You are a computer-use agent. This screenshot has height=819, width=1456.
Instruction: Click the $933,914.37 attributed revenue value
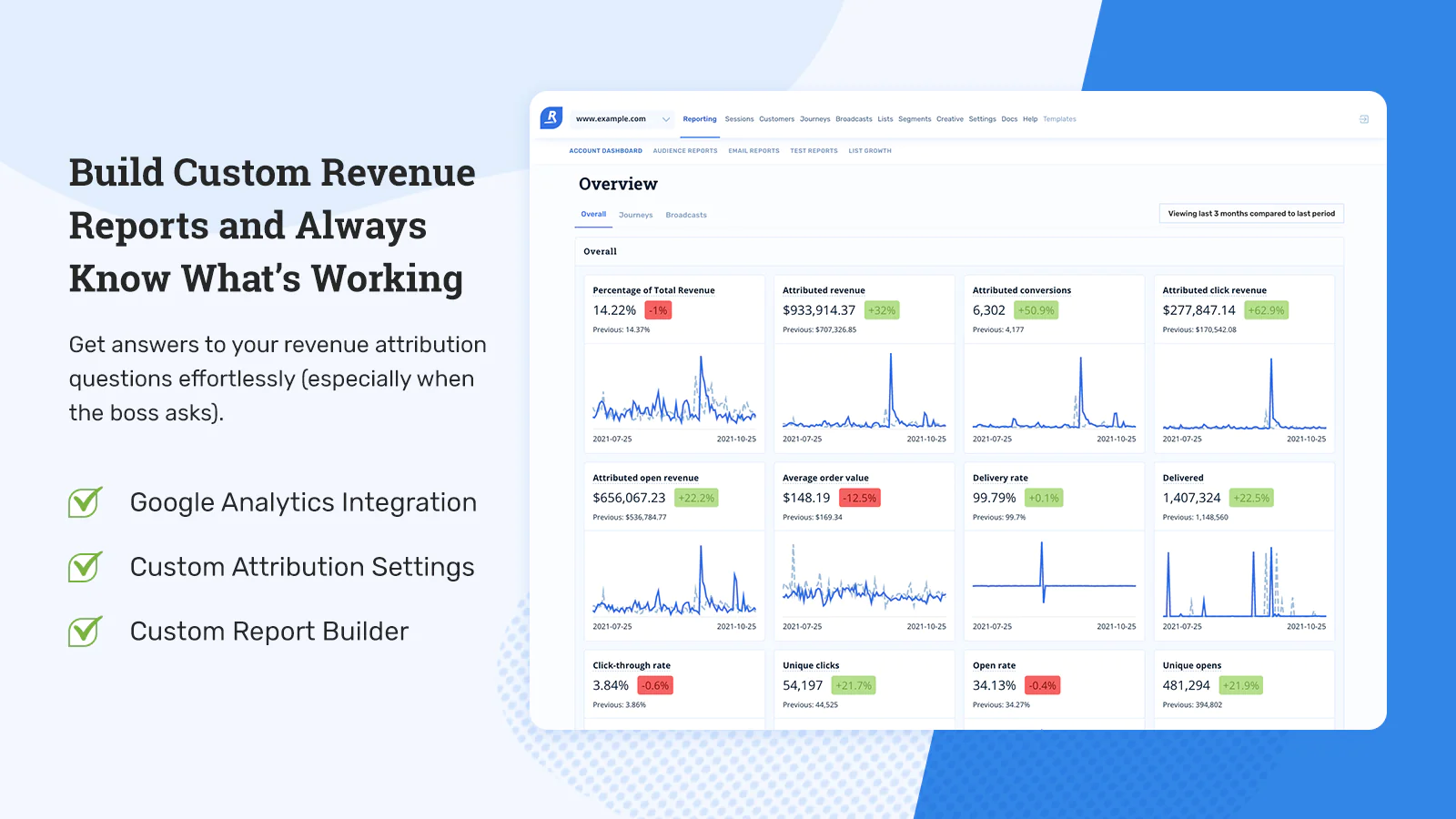[x=819, y=310]
